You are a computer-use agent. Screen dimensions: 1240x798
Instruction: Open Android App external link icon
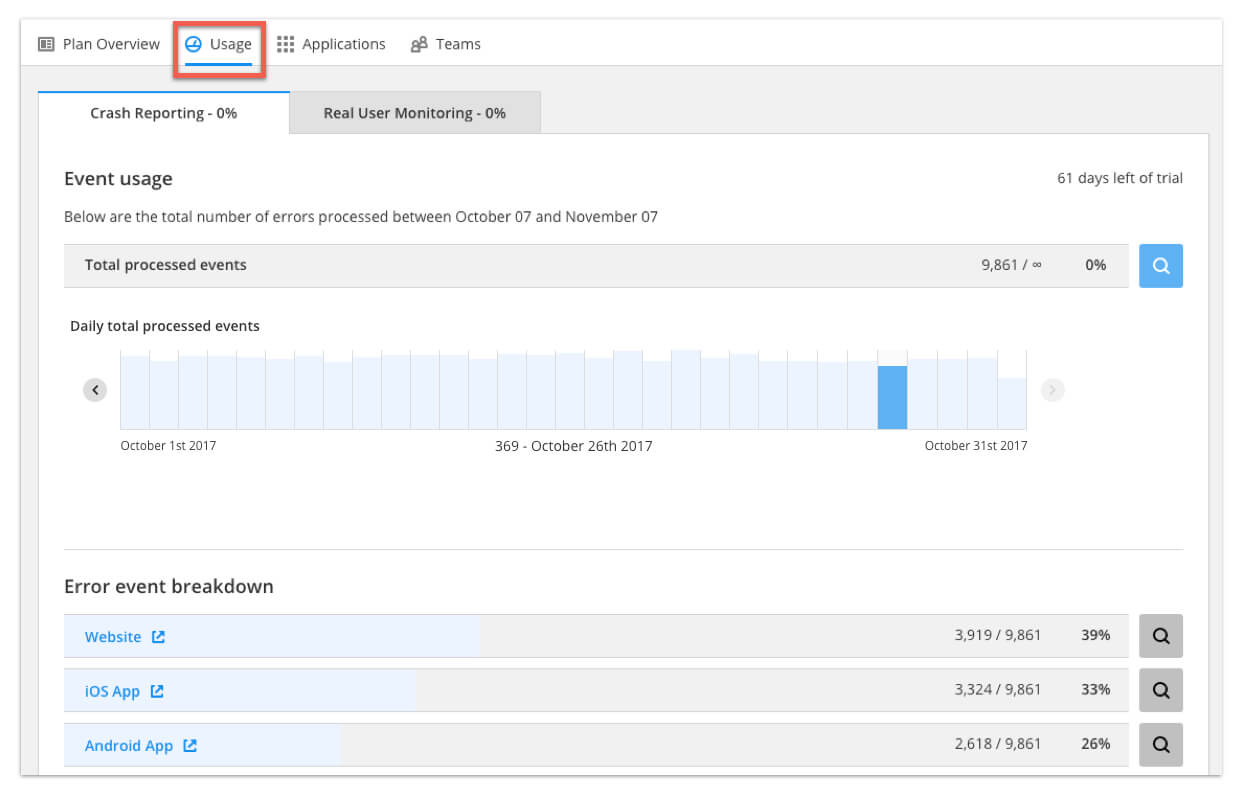click(x=190, y=745)
